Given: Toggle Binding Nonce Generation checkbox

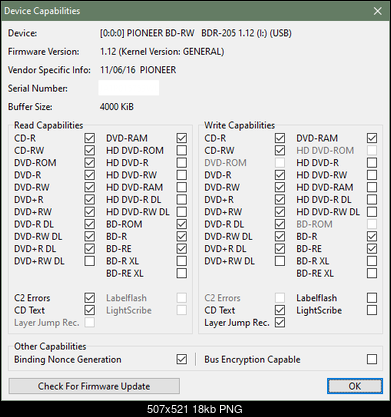Looking at the screenshot, I should coord(182,359).
